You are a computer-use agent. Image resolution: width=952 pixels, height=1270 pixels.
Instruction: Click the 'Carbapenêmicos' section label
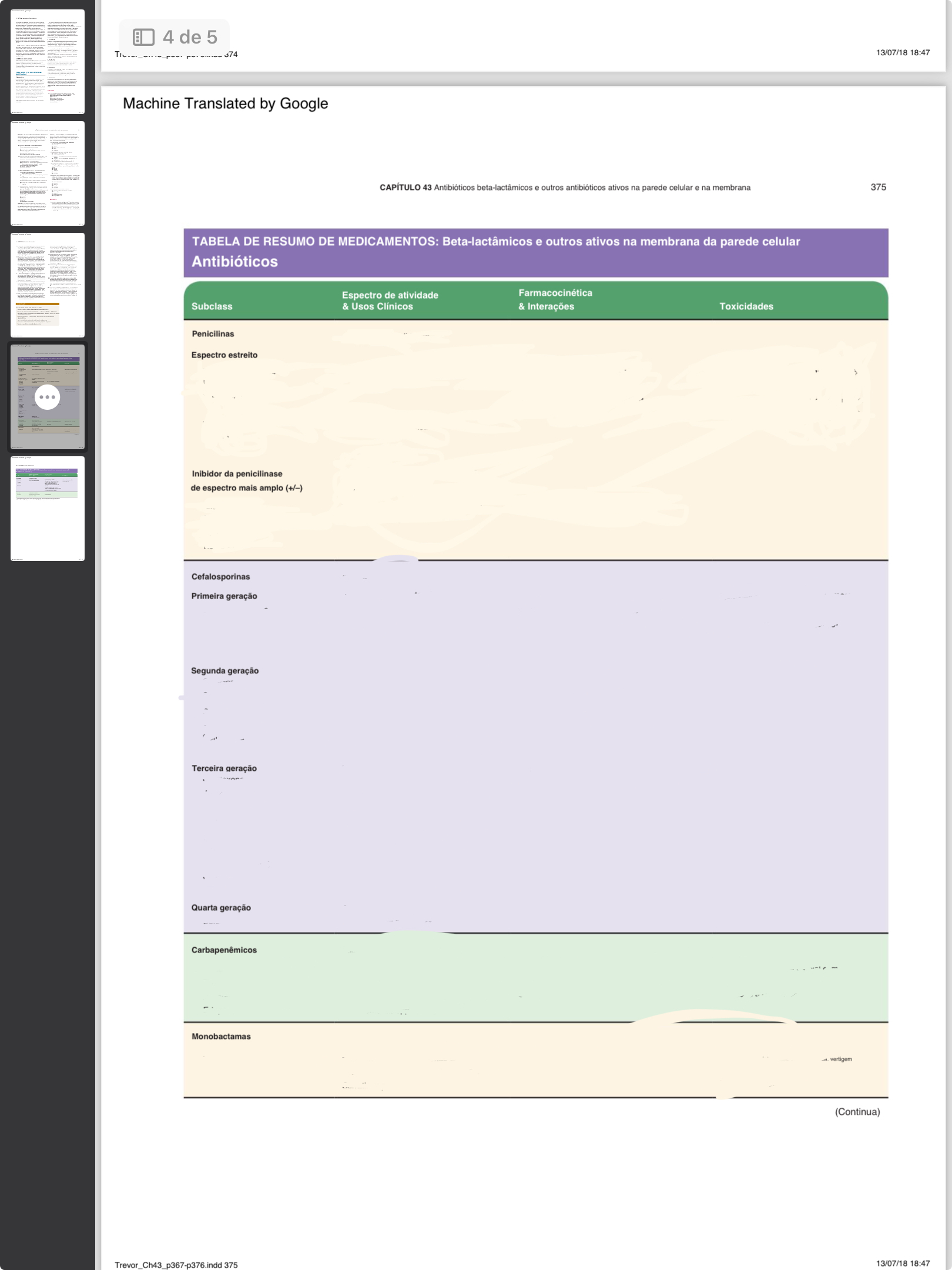(224, 950)
